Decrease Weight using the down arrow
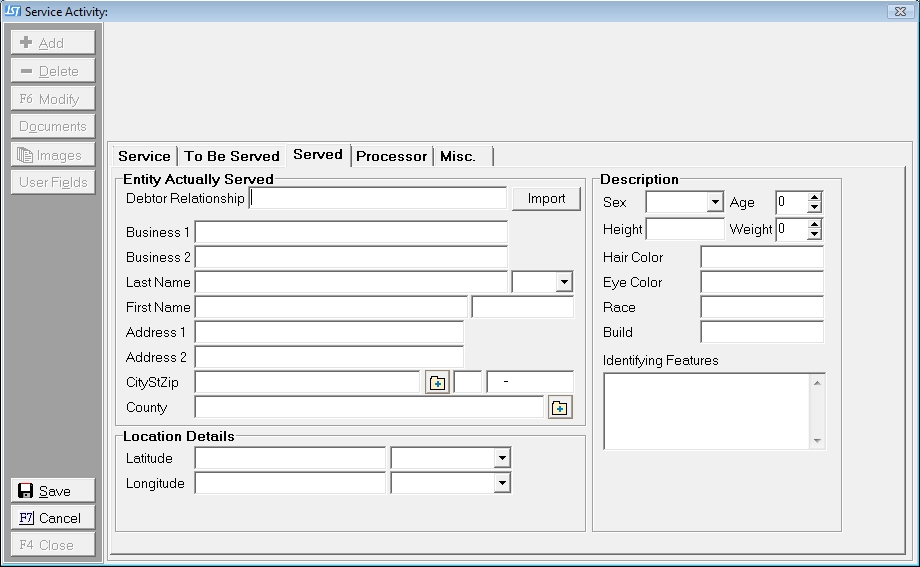 pyautogui.click(x=814, y=235)
